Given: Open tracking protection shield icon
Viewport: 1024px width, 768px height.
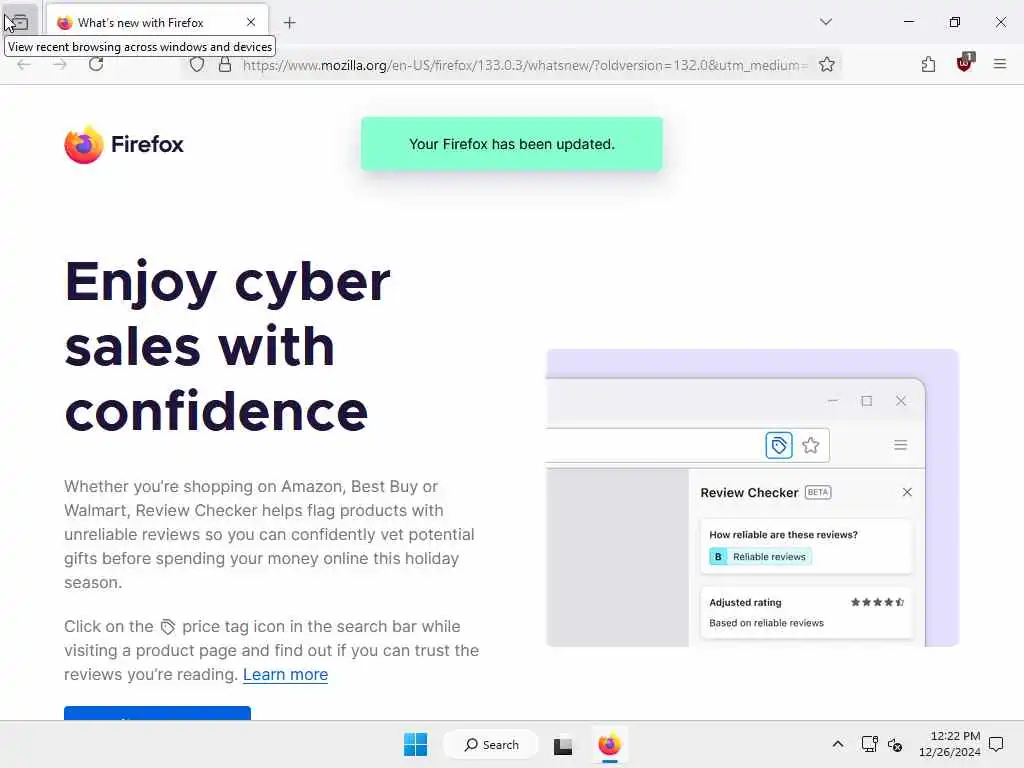Looking at the screenshot, I should 197,65.
